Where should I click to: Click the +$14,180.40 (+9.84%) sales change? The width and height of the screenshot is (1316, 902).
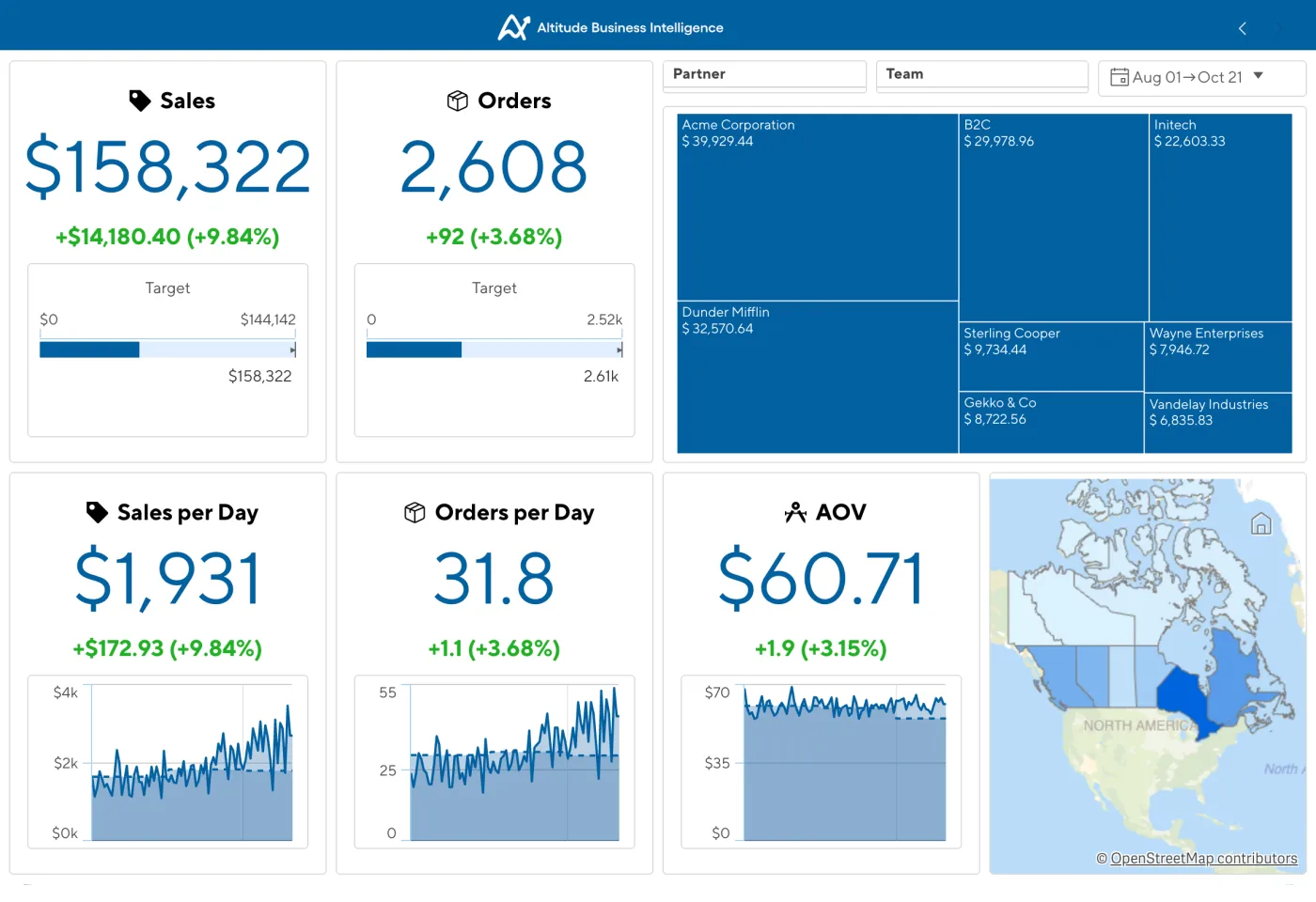click(x=167, y=237)
